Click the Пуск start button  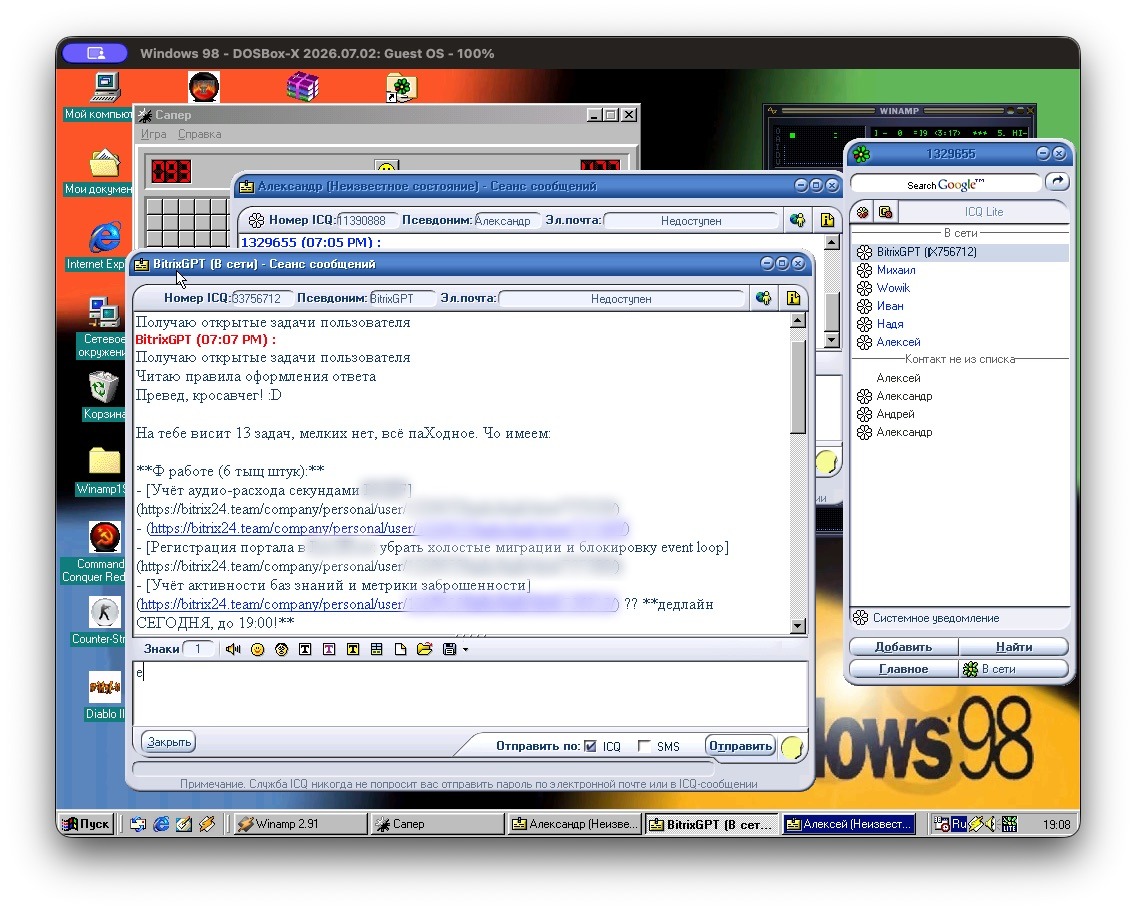(86, 824)
